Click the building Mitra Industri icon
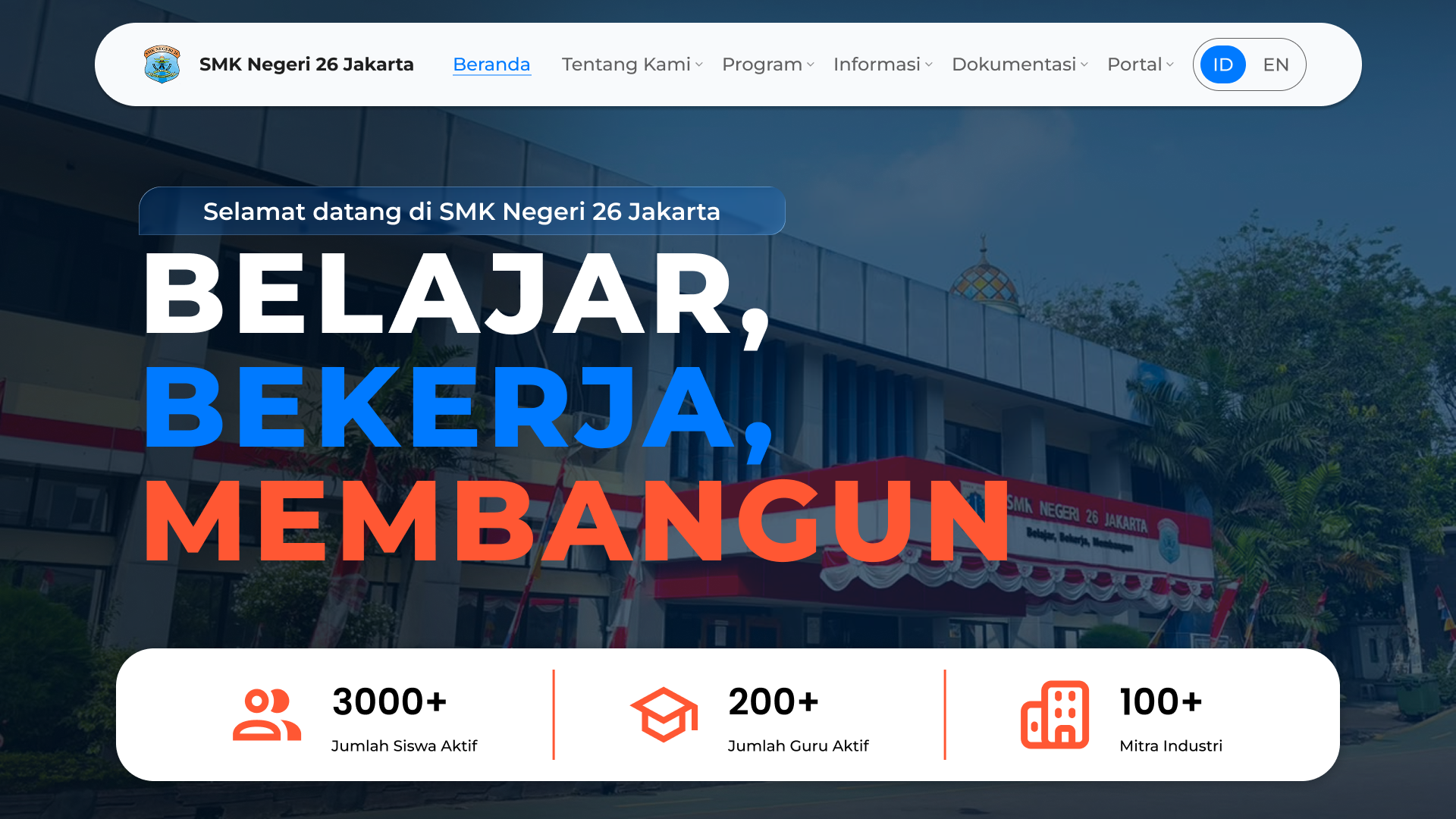The image size is (1456, 819). point(1055,714)
